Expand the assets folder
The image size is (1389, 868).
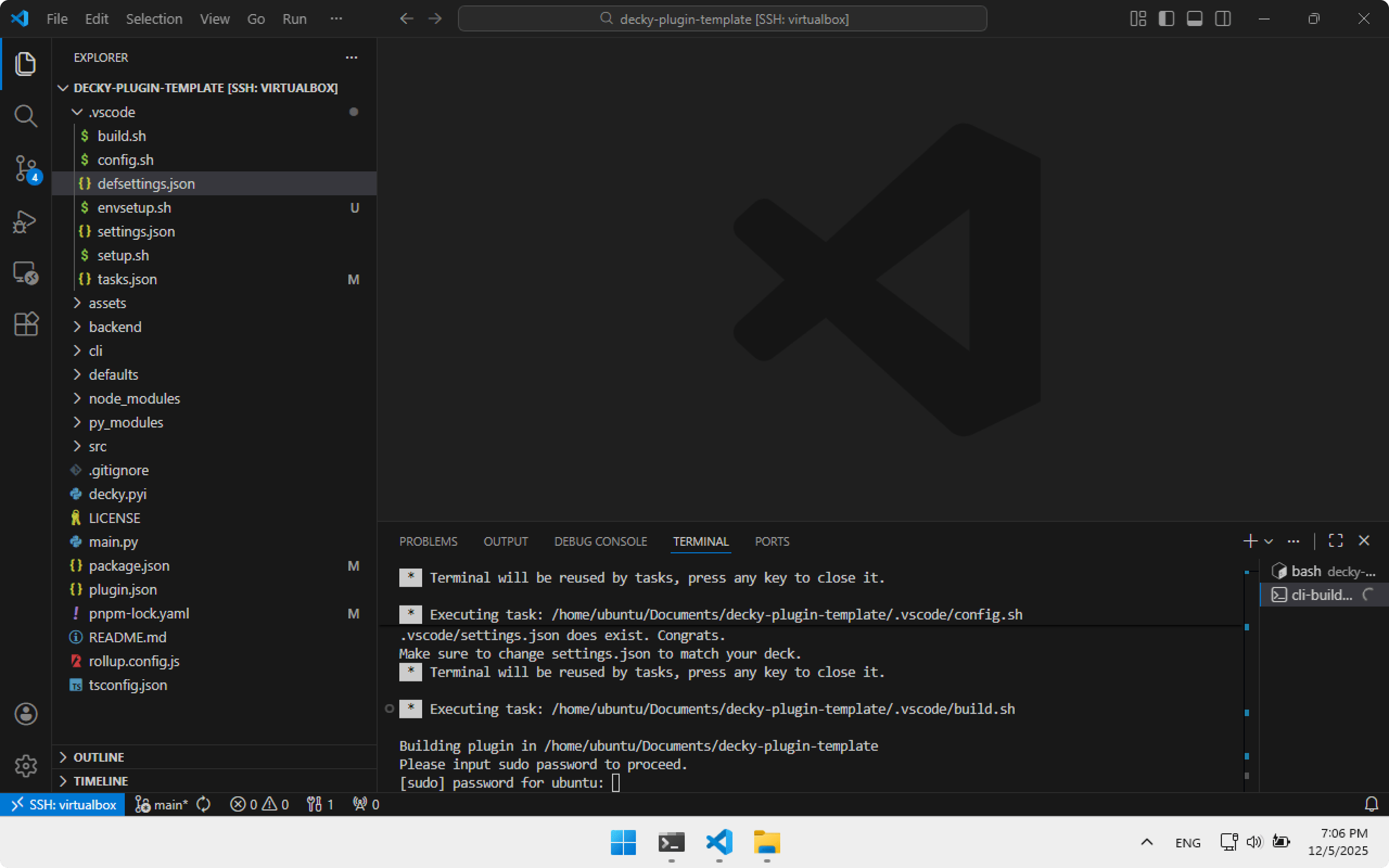107,303
